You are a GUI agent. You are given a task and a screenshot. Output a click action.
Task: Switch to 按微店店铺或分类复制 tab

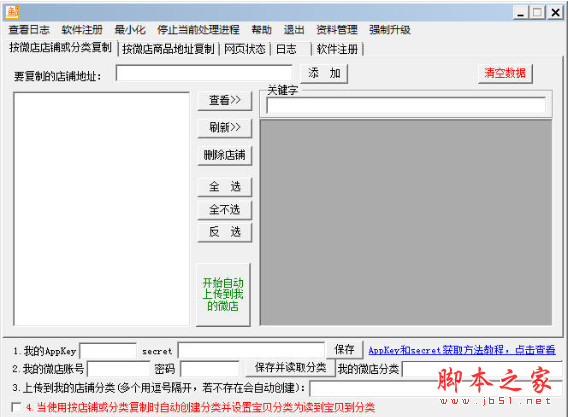(x=60, y=47)
